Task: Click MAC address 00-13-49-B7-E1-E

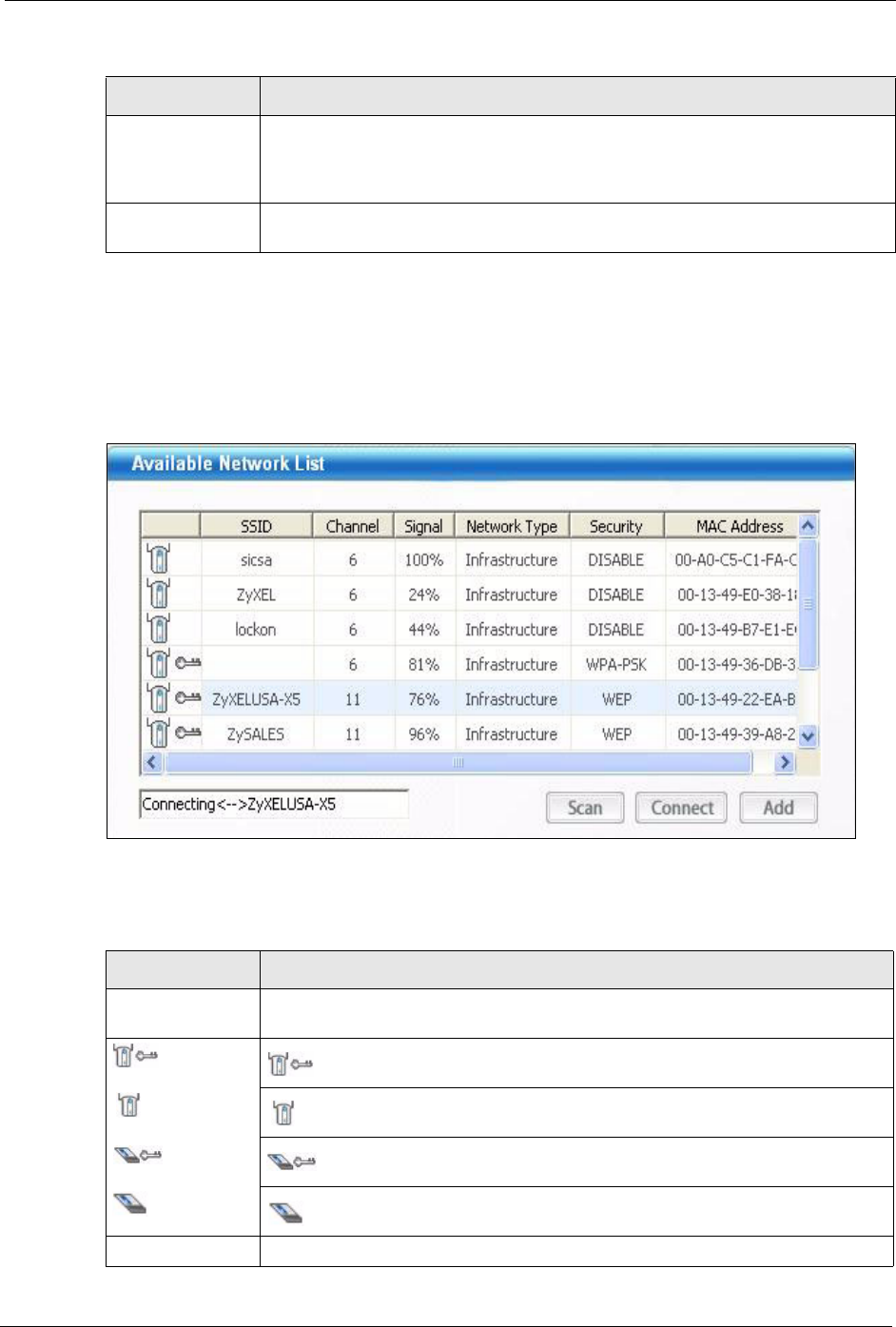Action: (x=737, y=630)
